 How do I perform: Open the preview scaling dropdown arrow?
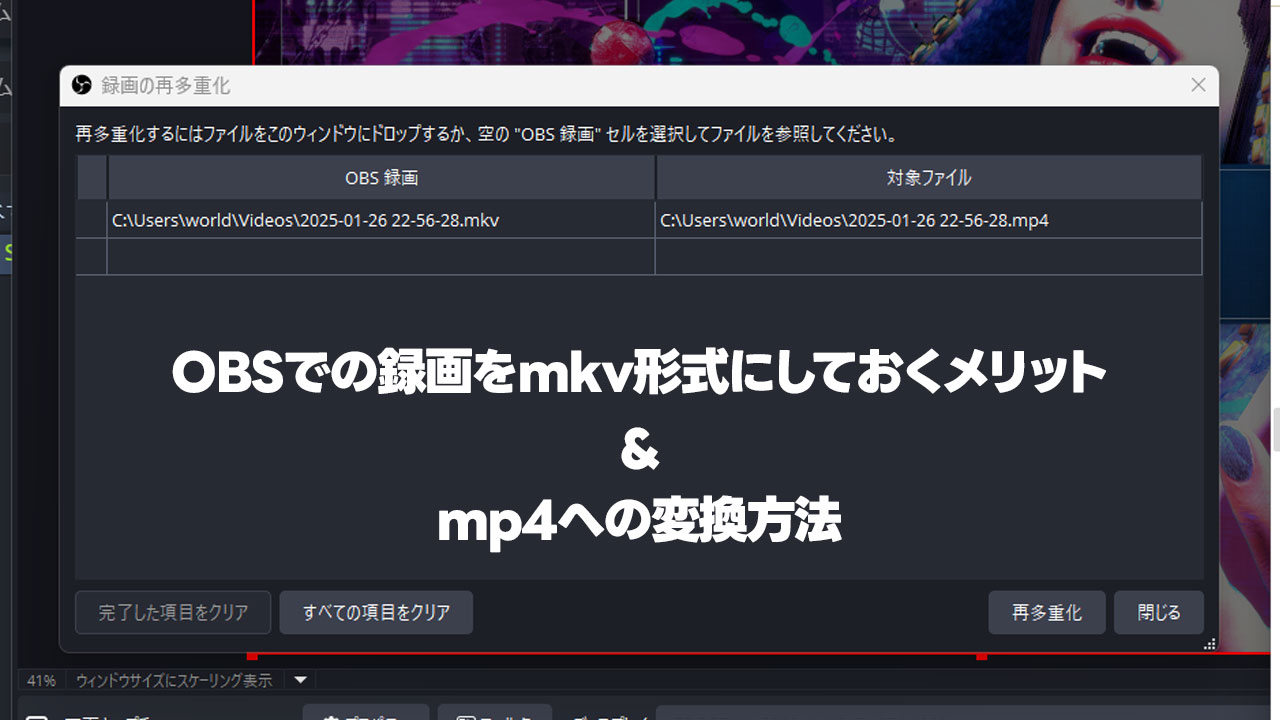pos(300,681)
